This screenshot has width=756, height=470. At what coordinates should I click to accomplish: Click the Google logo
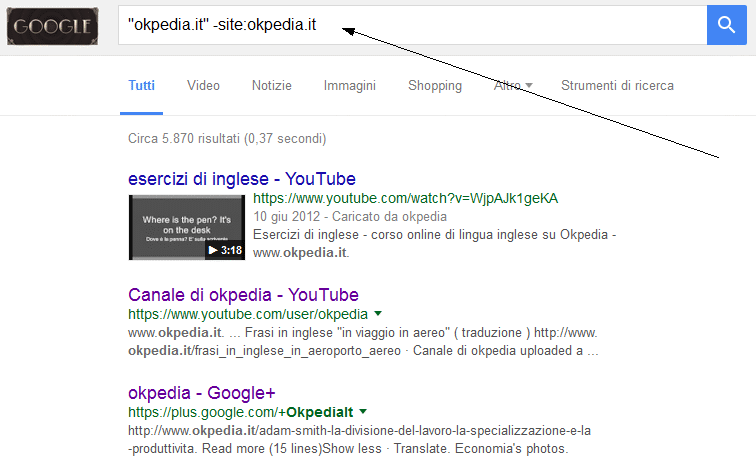click(52, 26)
